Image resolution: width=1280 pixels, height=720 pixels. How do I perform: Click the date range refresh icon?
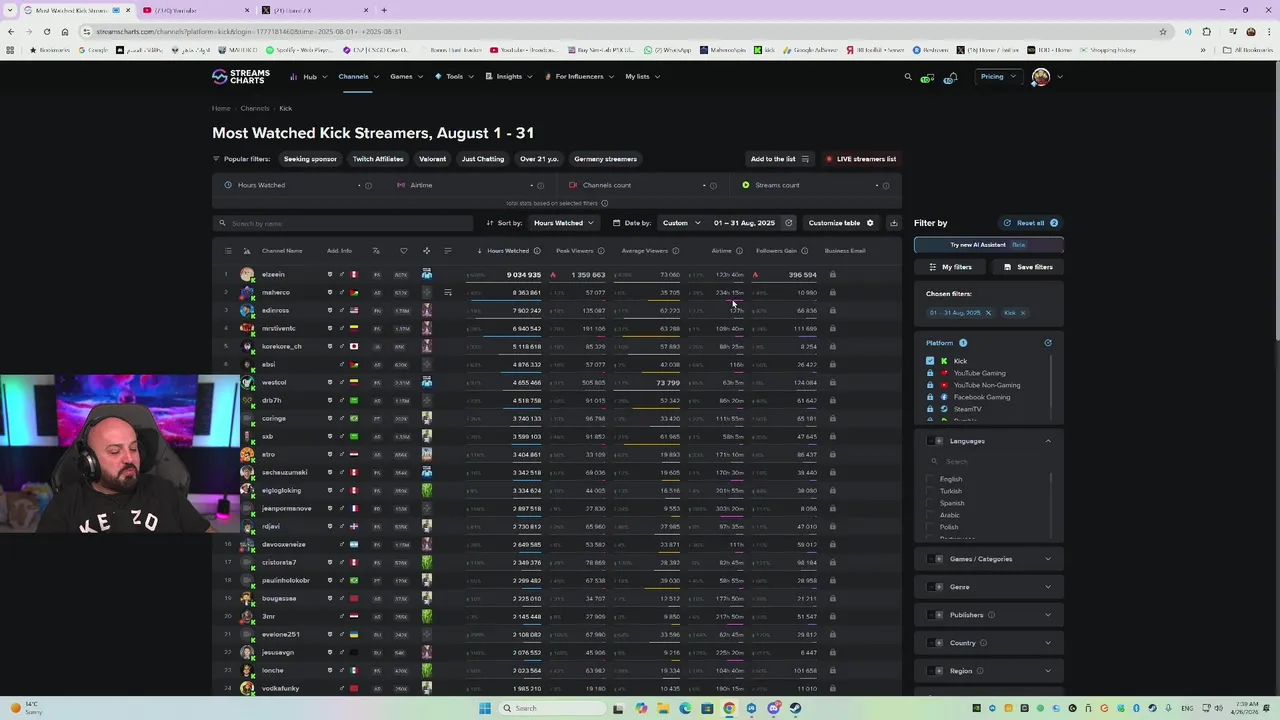[x=788, y=223]
